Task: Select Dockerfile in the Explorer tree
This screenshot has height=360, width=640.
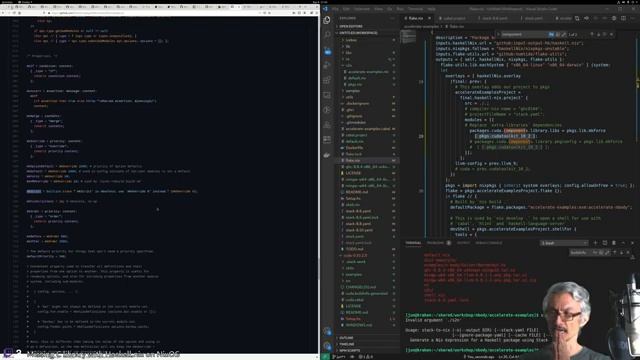Action: pyautogui.click(x=367, y=148)
